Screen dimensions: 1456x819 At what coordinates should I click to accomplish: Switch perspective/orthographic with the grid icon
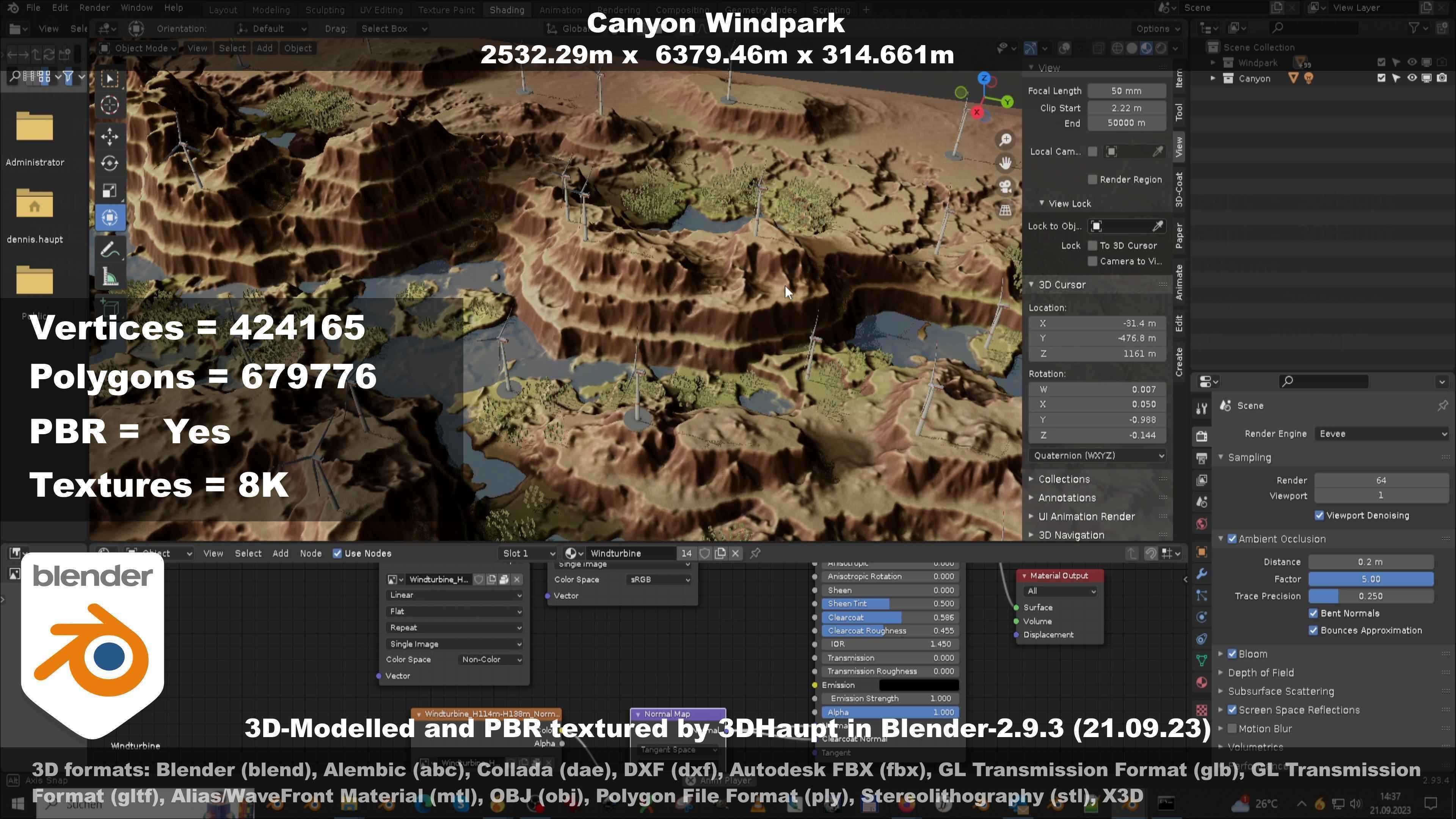click(1005, 210)
